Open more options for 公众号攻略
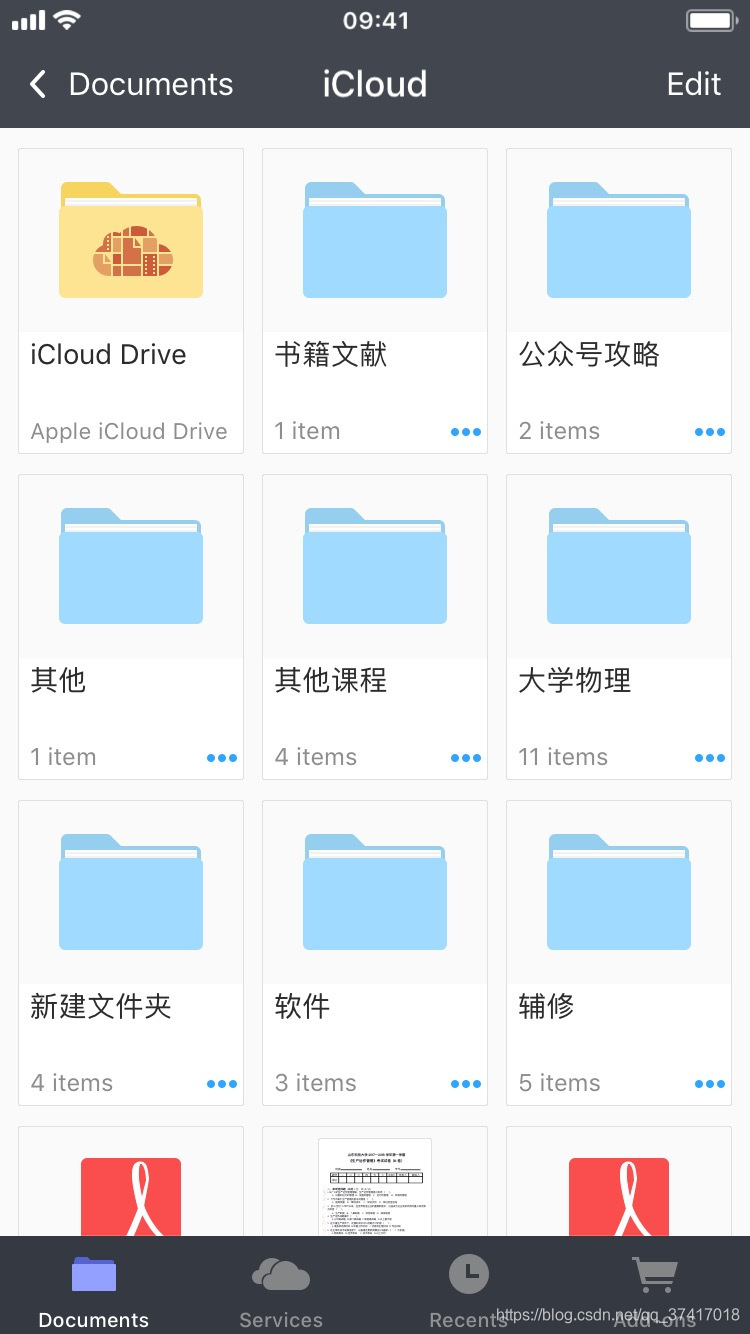 (710, 432)
